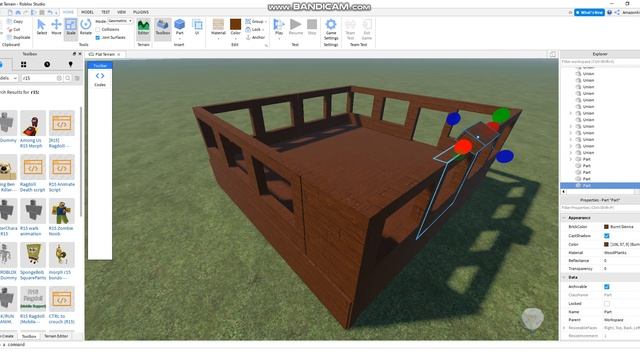Click the Exit Game icon
This screenshot has width=640, height=360.
point(367,29)
